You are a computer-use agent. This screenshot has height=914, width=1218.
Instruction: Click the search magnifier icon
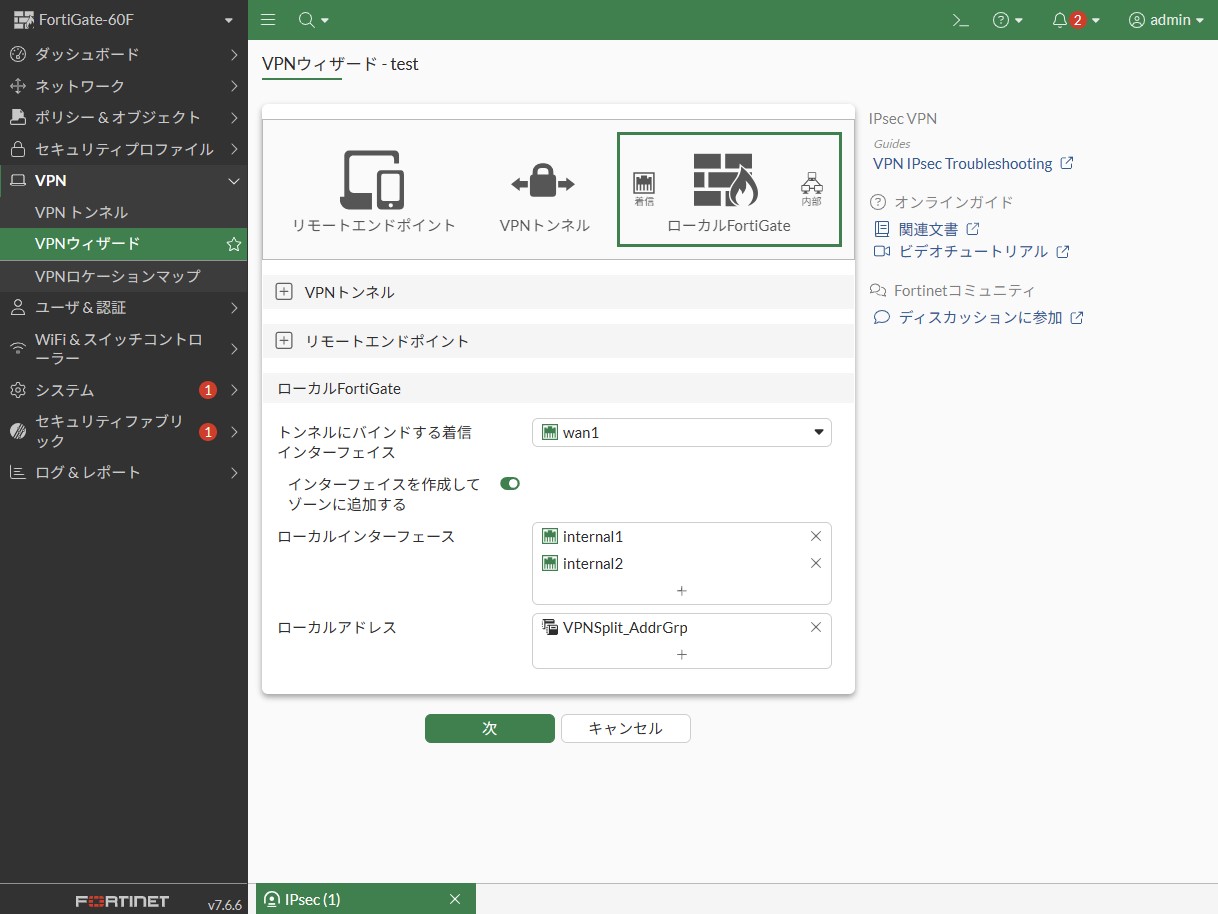click(307, 20)
